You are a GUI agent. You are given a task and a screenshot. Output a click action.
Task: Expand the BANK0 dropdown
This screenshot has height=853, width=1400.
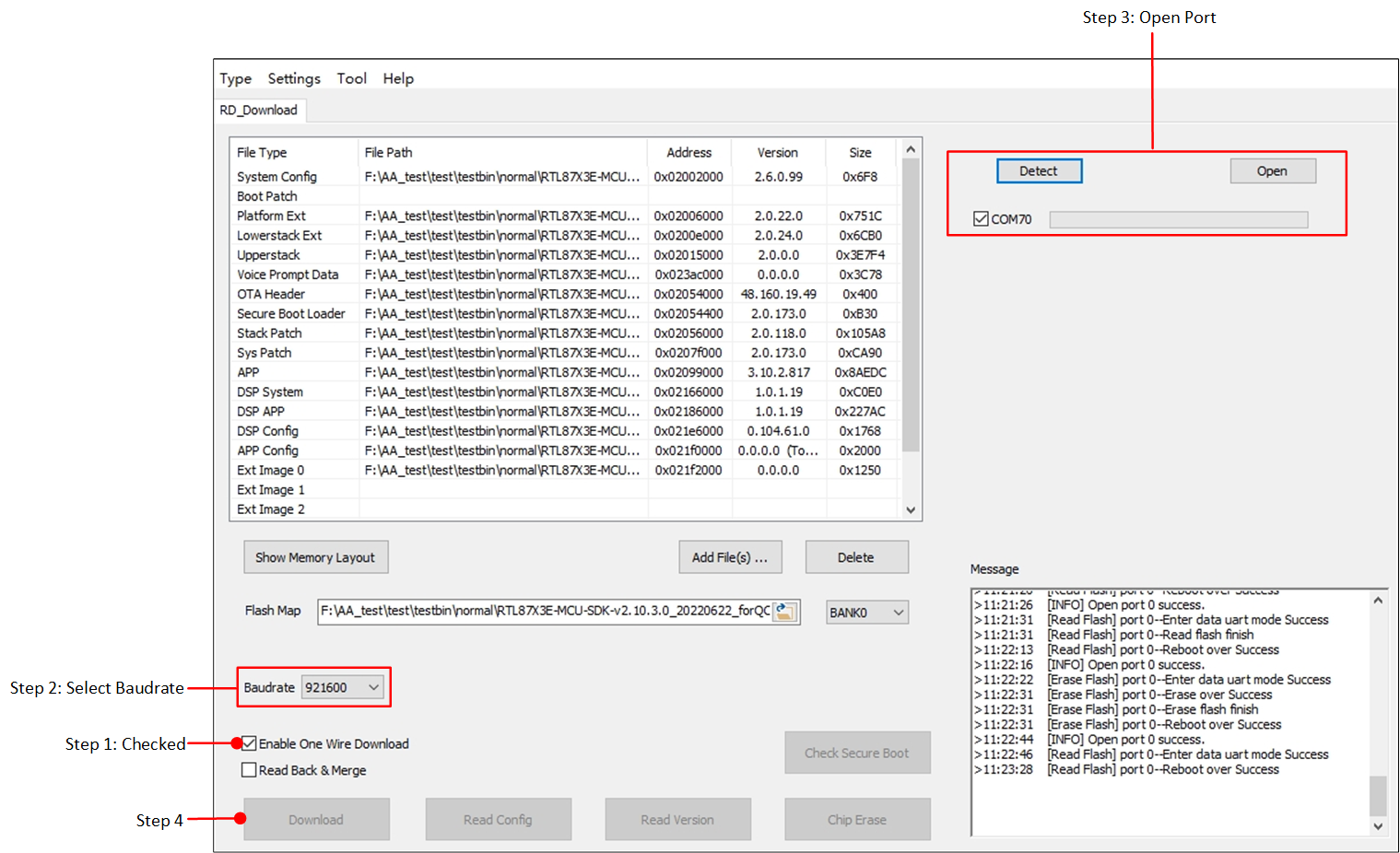point(867,613)
